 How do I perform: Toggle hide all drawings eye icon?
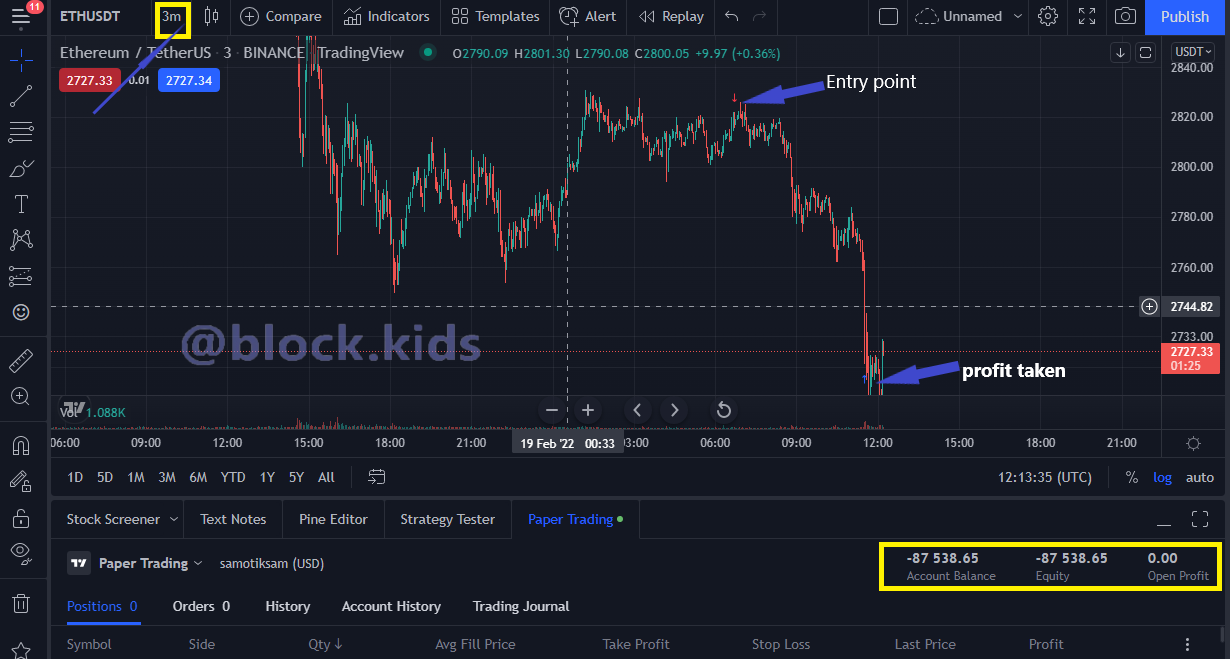21,551
